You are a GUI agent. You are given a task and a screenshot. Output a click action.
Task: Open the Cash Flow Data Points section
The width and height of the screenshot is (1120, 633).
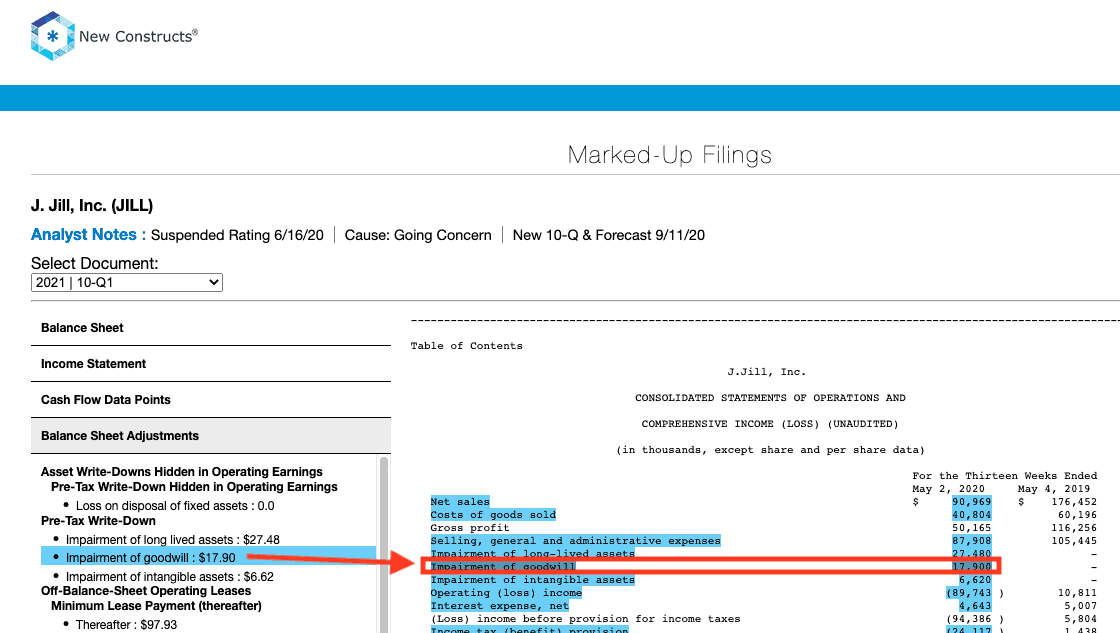coord(211,400)
